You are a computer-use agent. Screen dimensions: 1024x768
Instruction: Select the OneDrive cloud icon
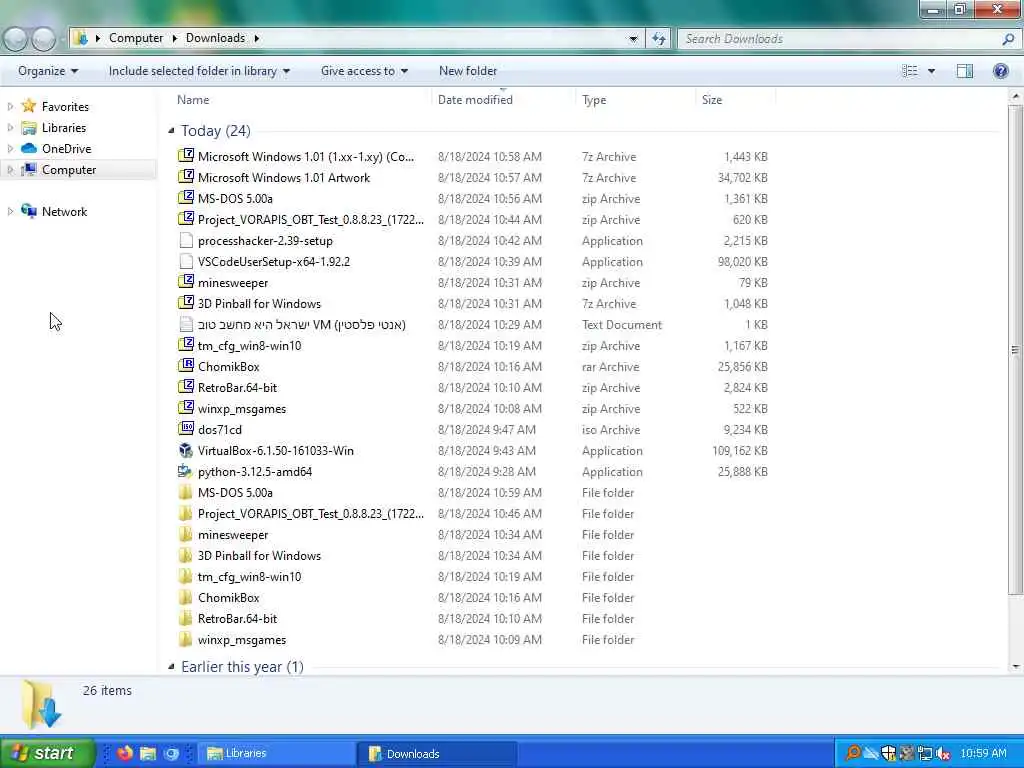[29, 148]
